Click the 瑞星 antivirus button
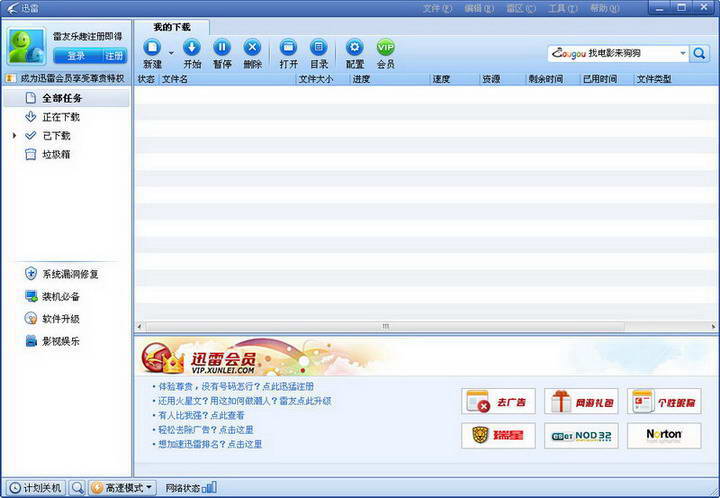 (x=498, y=435)
